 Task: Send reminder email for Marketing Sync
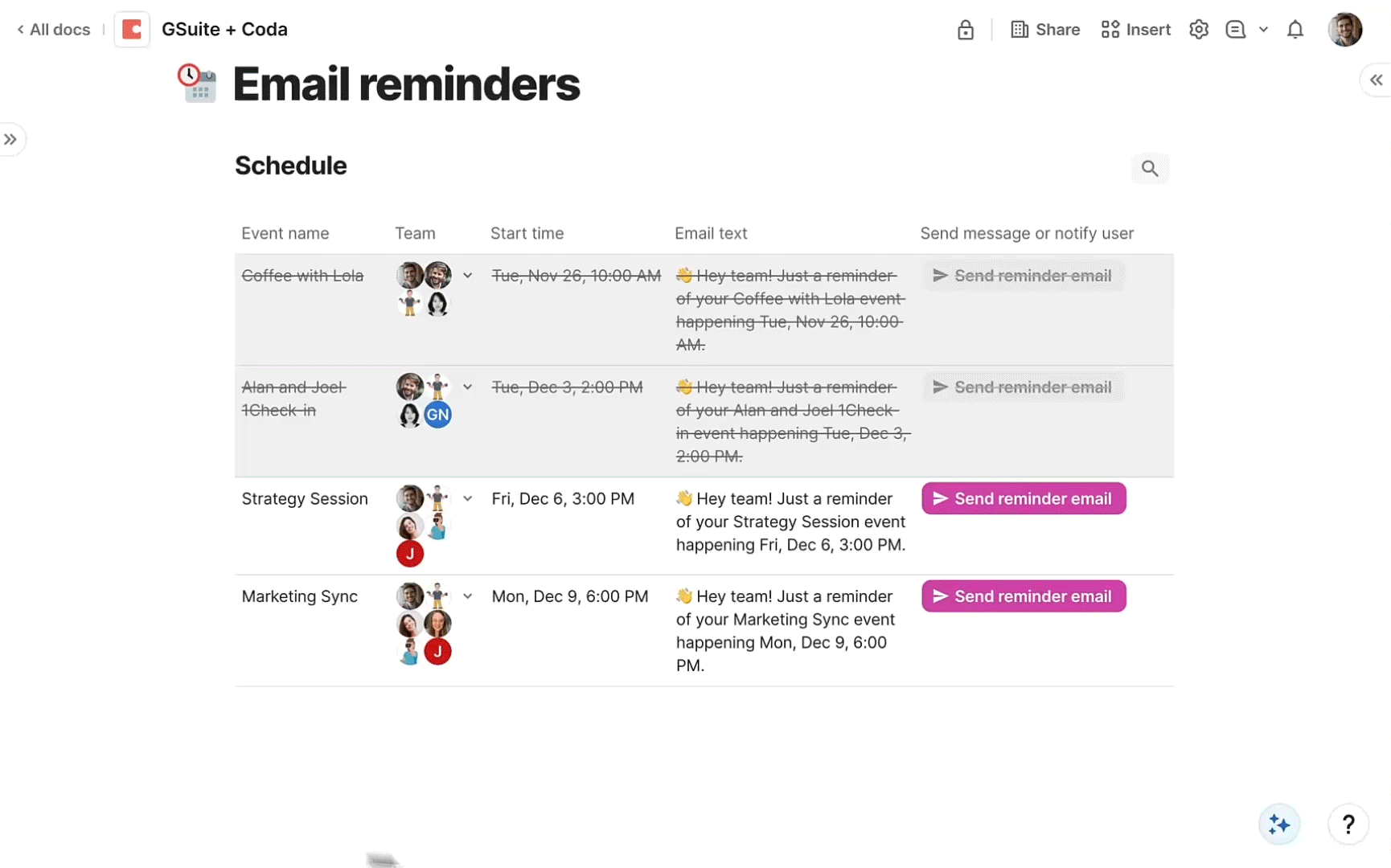click(1024, 597)
